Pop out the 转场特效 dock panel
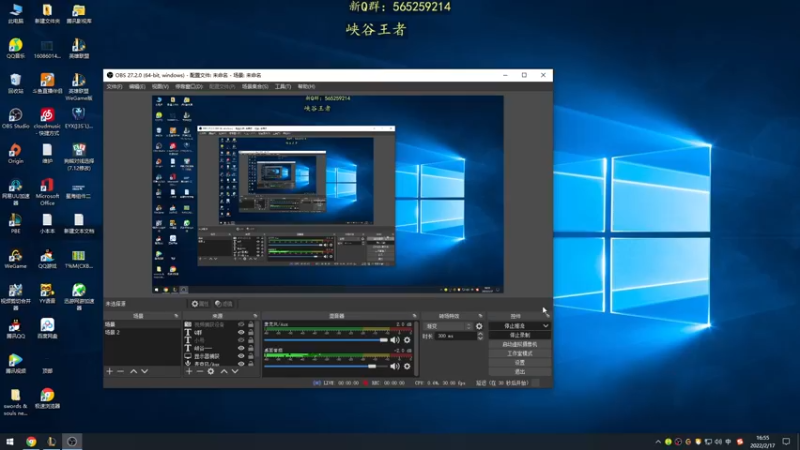 coord(480,316)
